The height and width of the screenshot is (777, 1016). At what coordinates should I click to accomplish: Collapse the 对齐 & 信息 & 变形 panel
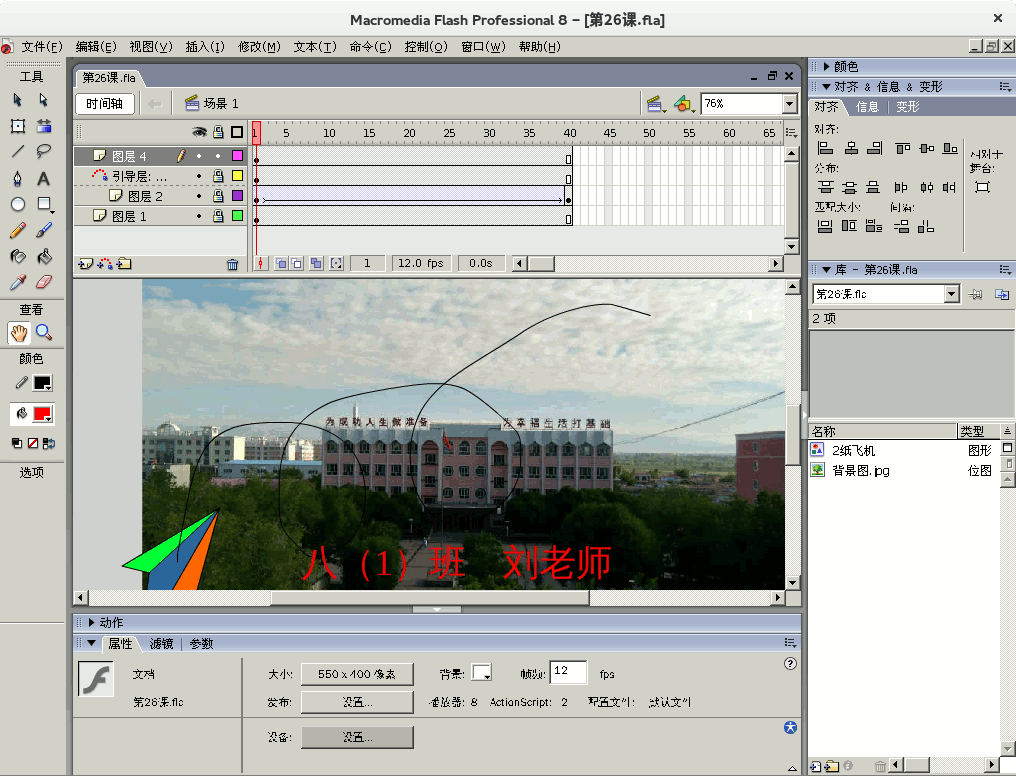point(826,87)
